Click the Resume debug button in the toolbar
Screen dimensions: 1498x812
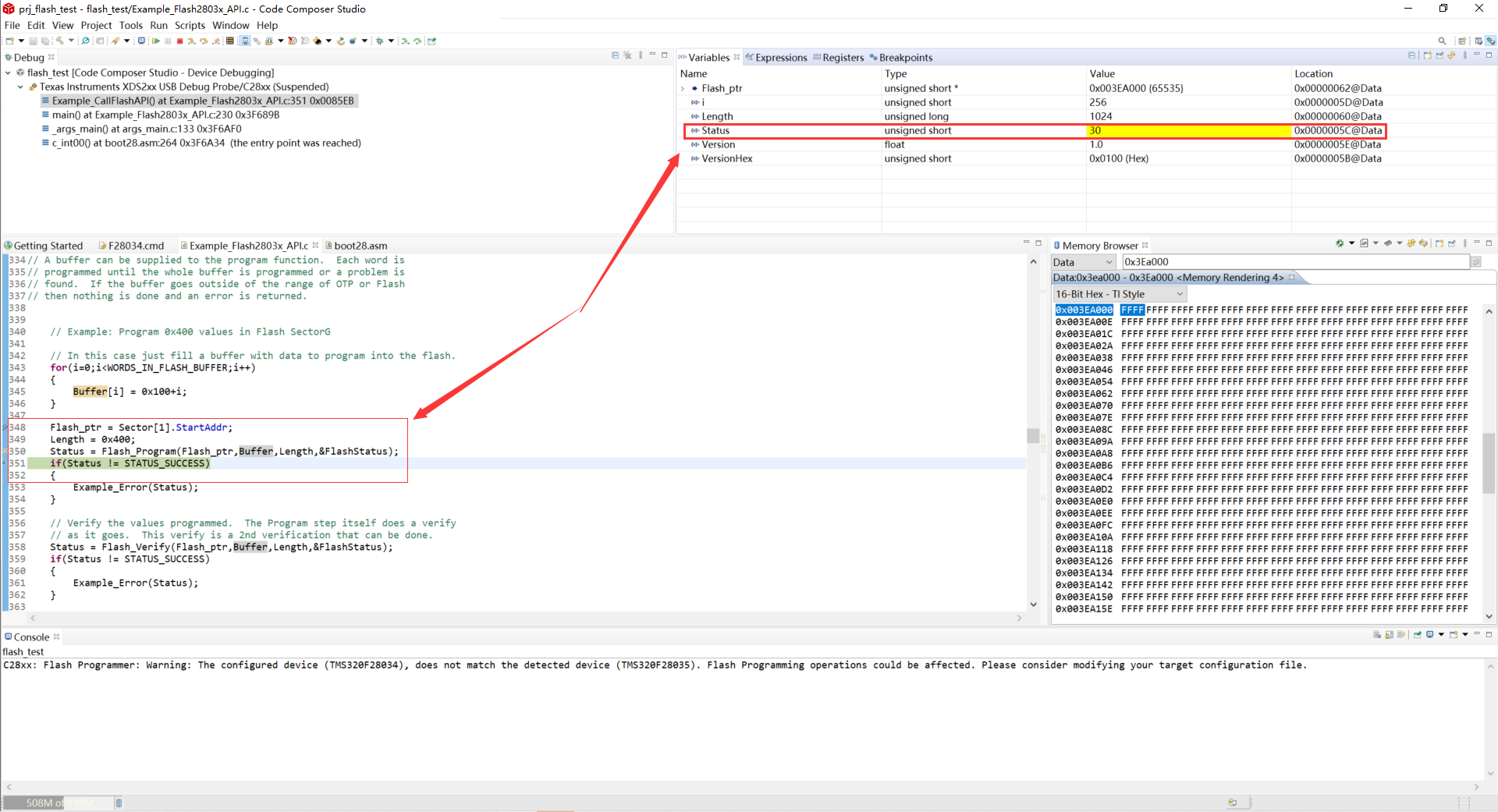point(155,41)
